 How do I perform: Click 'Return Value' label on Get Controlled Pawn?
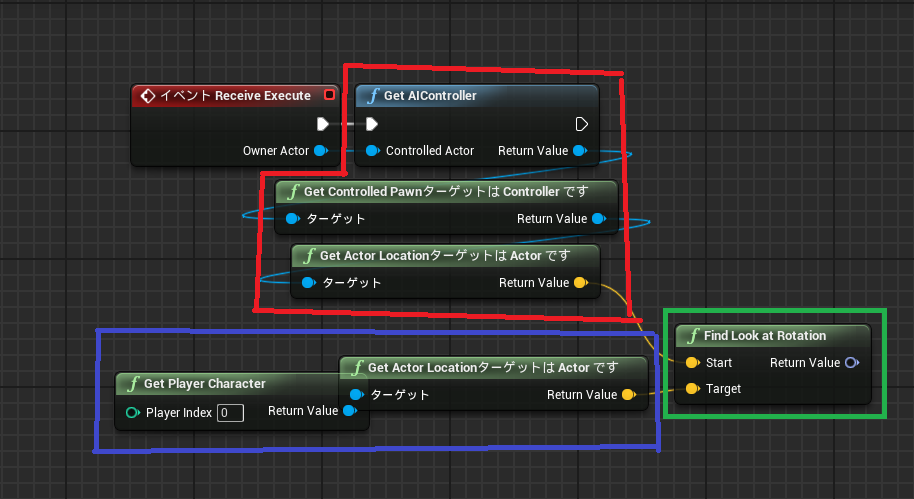coord(552,219)
